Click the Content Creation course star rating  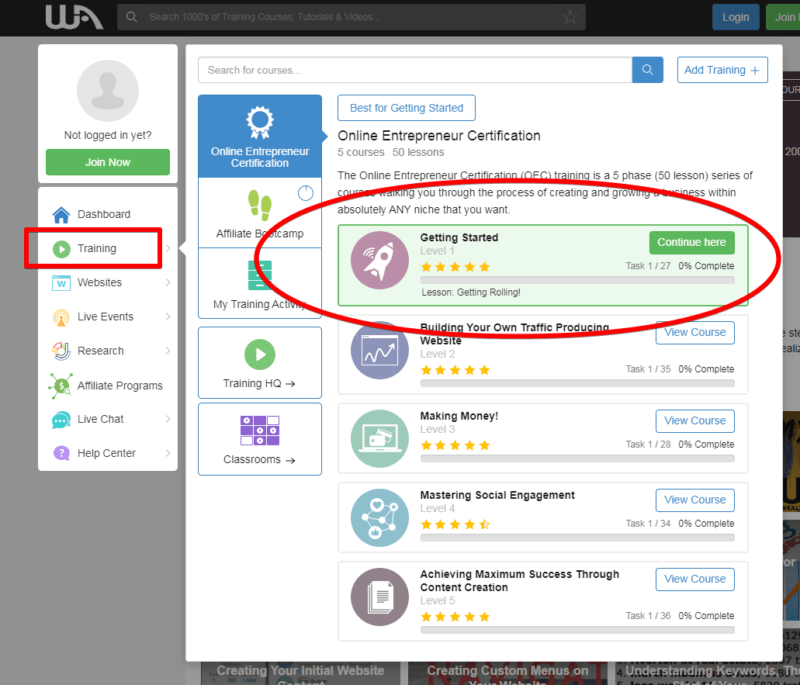[455, 617]
